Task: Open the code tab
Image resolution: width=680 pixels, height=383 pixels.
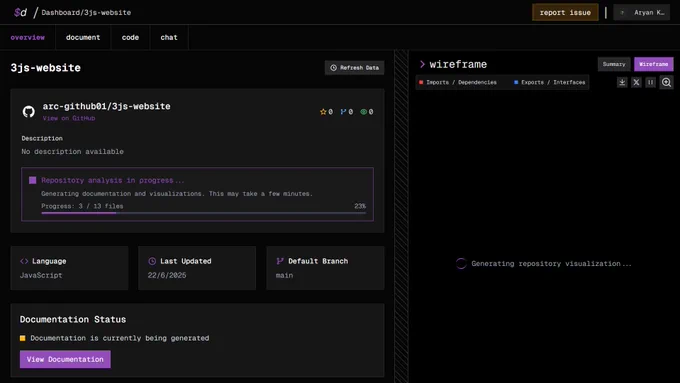Action: click(130, 37)
